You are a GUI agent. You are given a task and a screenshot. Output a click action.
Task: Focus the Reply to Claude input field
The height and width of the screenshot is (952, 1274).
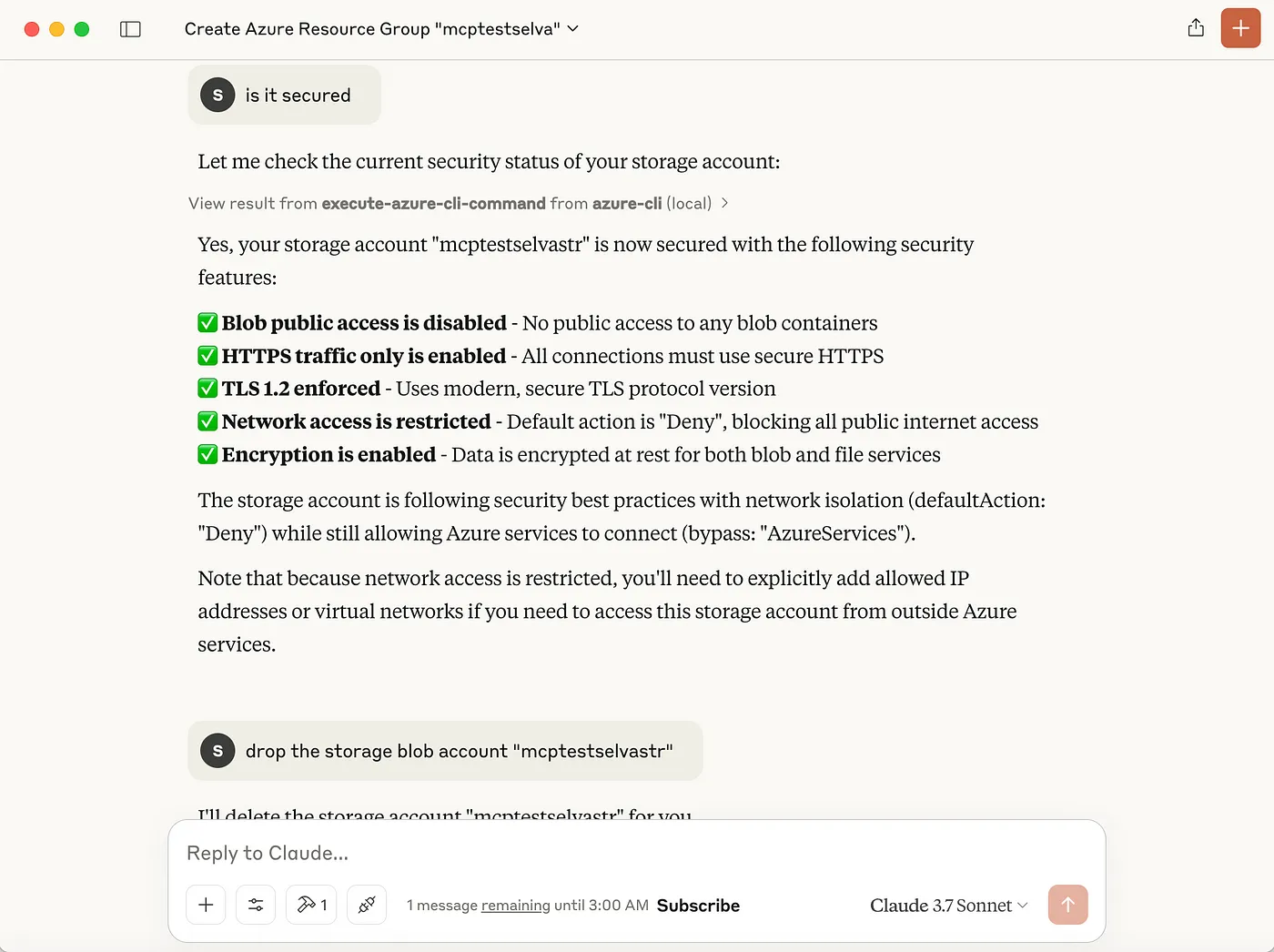635,853
